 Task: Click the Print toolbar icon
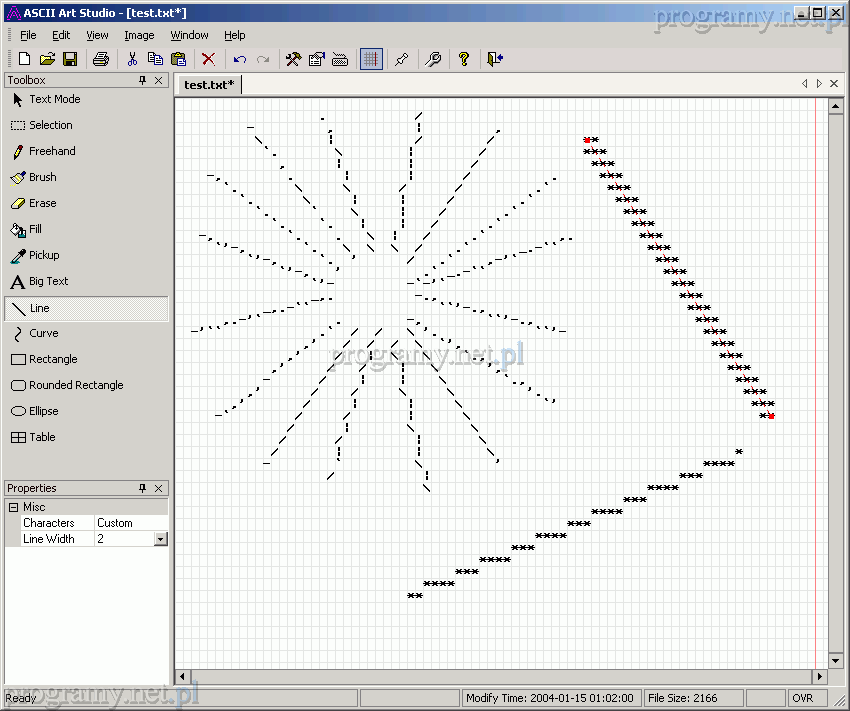coord(101,60)
